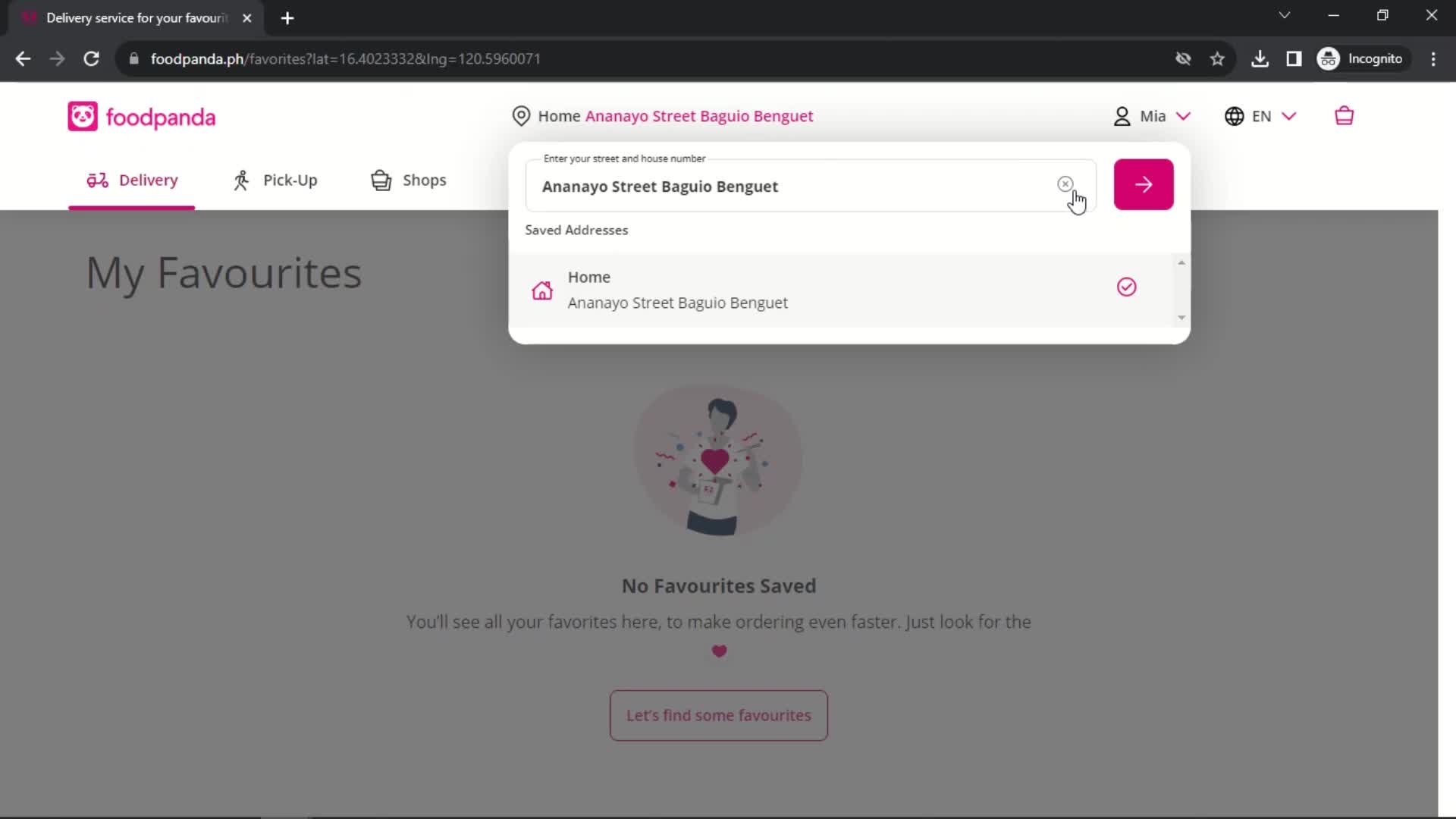Select the saved Home address checkmark
This screenshot has height=819, width=1456.
click(x=1127, y=287)
